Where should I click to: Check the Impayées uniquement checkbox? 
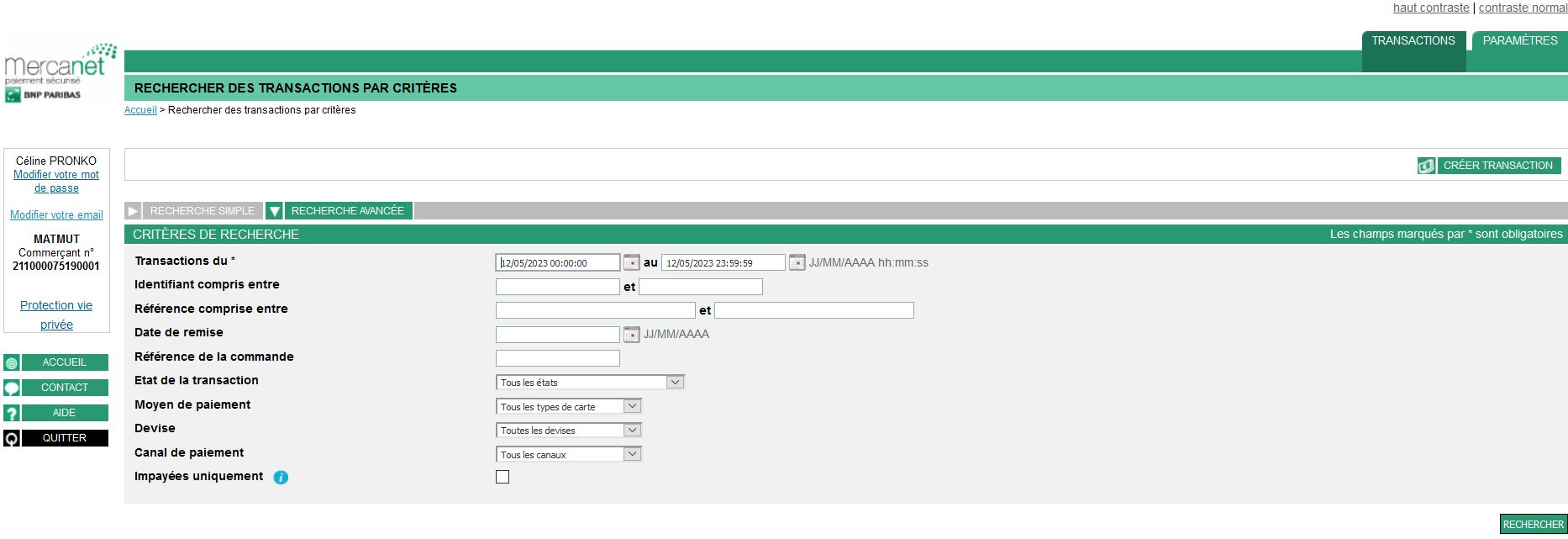[x=502, y=477]
